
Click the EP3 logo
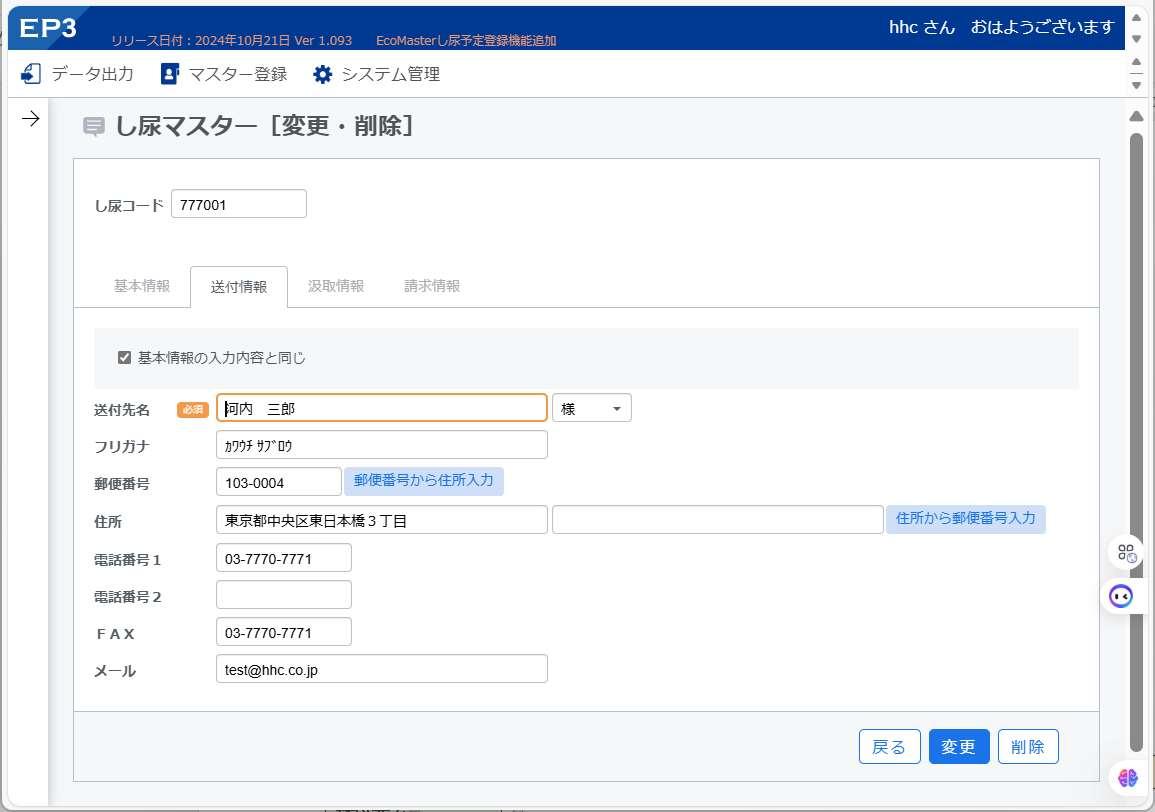48,28
